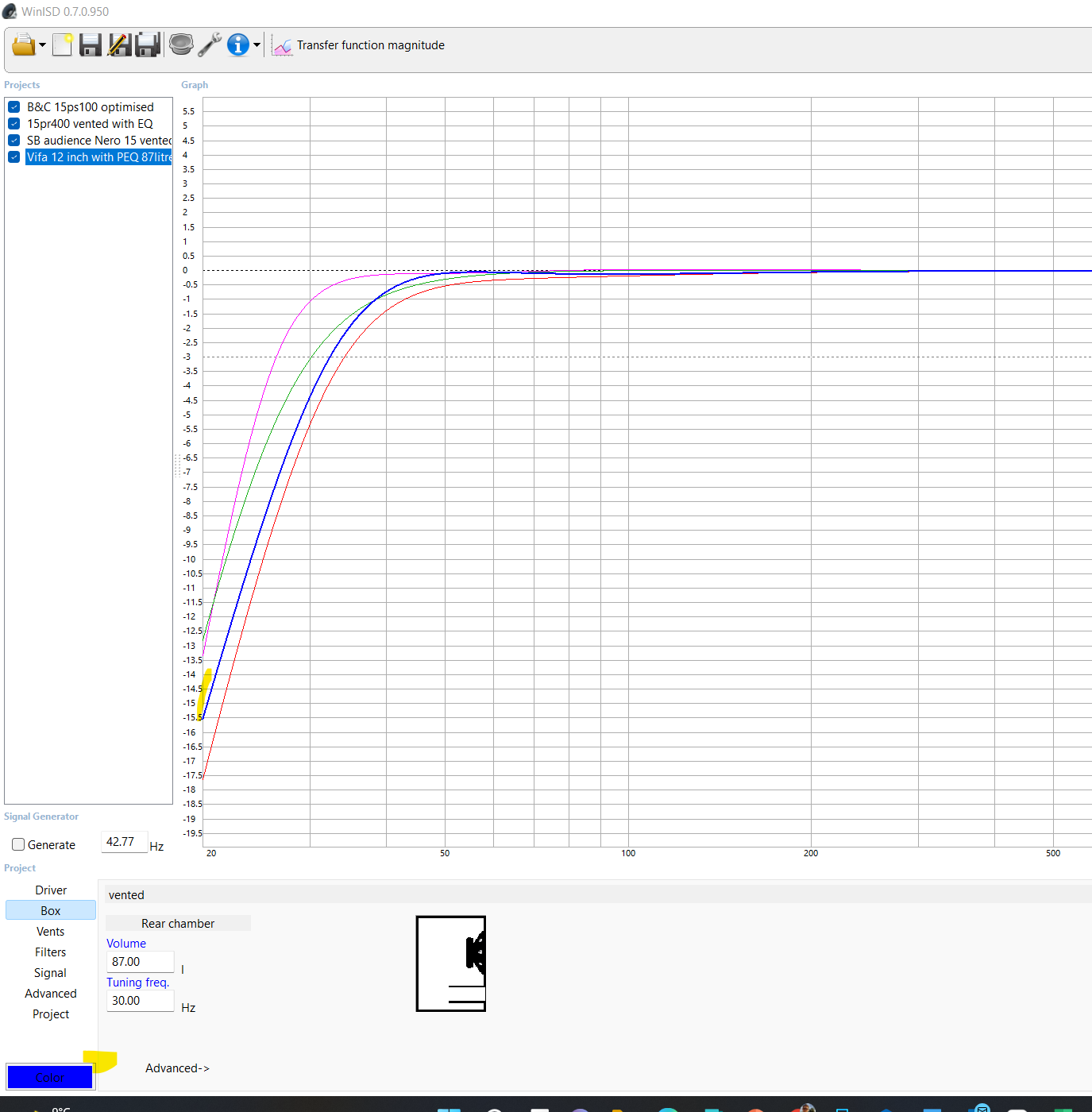Click the Hz unit beside signal frequency
Viewport: 1092px width, 1112px height.
pos(156,847)
